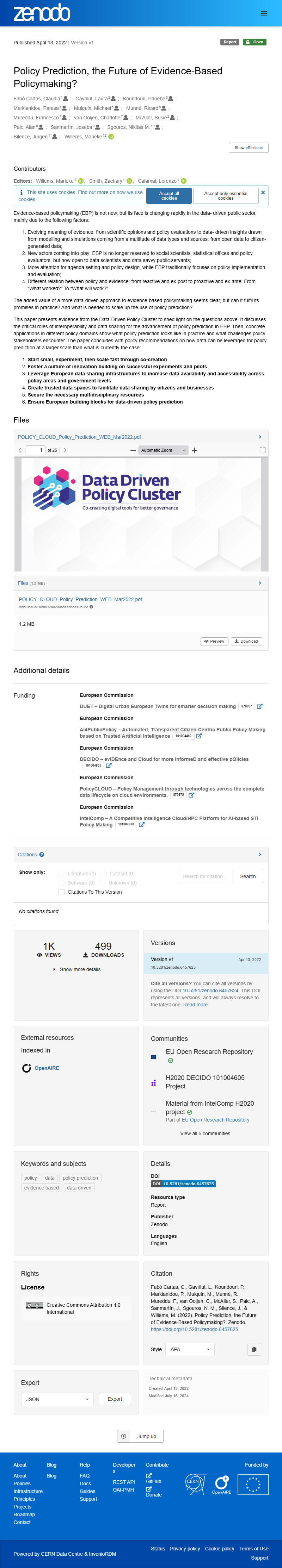Viewport: 282px width, 1568px height.
Task: Toggle the Literature filter checkbox
Action: click(x=62, y=874)
